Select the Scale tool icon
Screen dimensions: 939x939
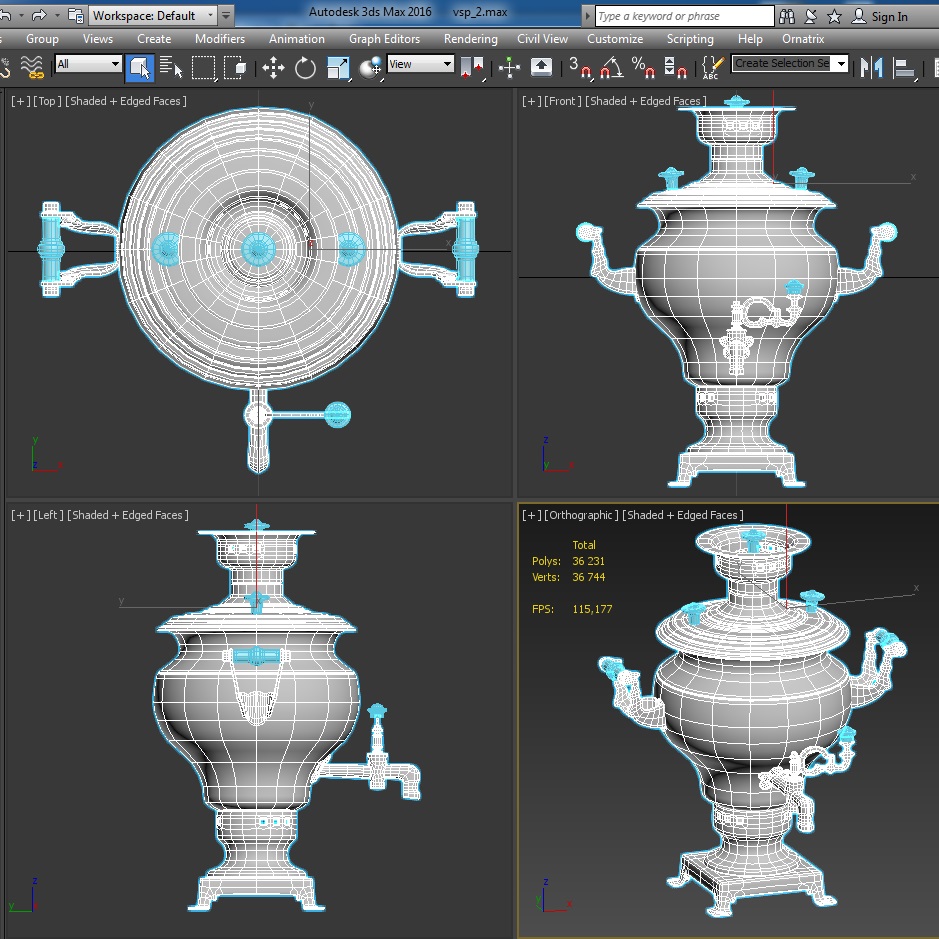point(339,67)
